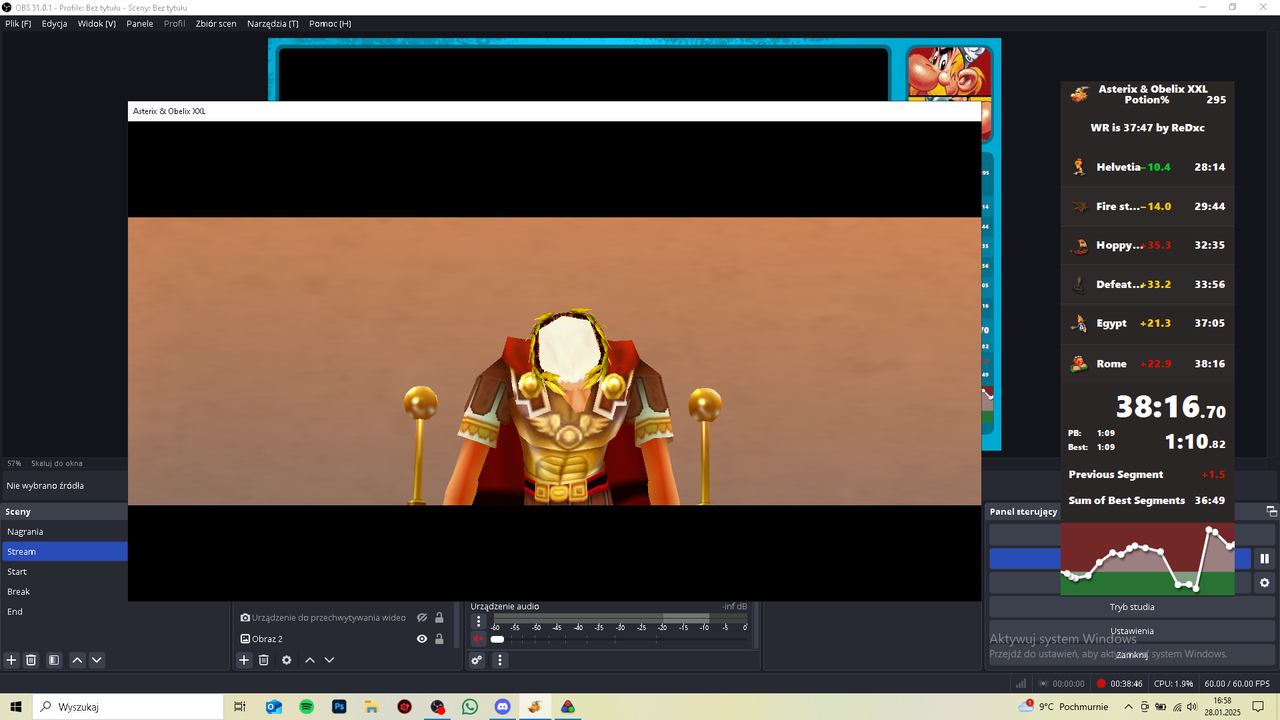Select the Obraz 2 source row
Image resolution: width=1280 pixels, height=720 pixels.
[x=344, y=639]
